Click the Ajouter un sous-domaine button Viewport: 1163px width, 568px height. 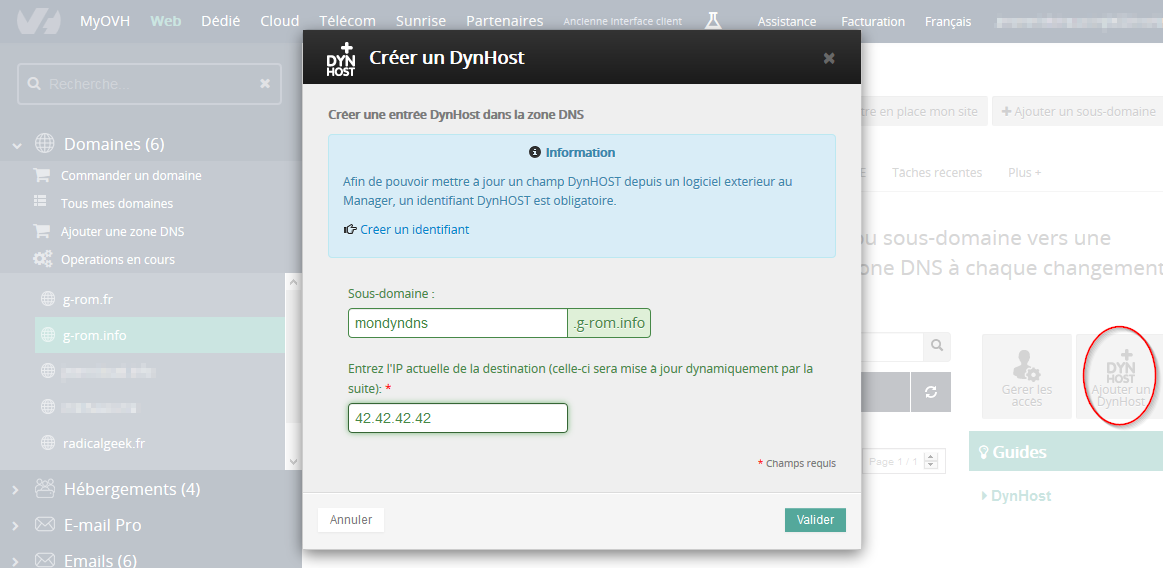[x=1078, y=111]
